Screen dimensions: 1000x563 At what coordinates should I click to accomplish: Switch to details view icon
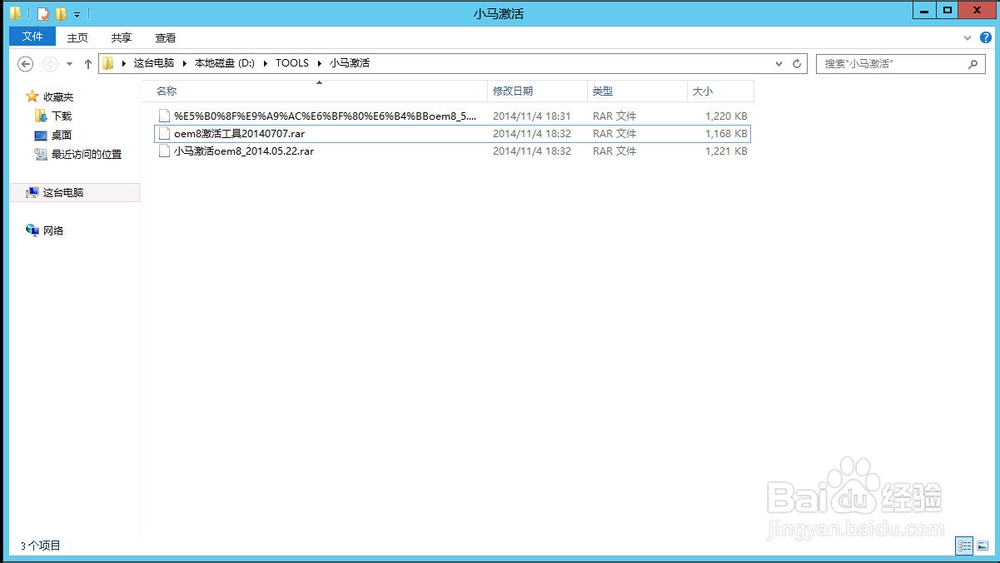964,546
